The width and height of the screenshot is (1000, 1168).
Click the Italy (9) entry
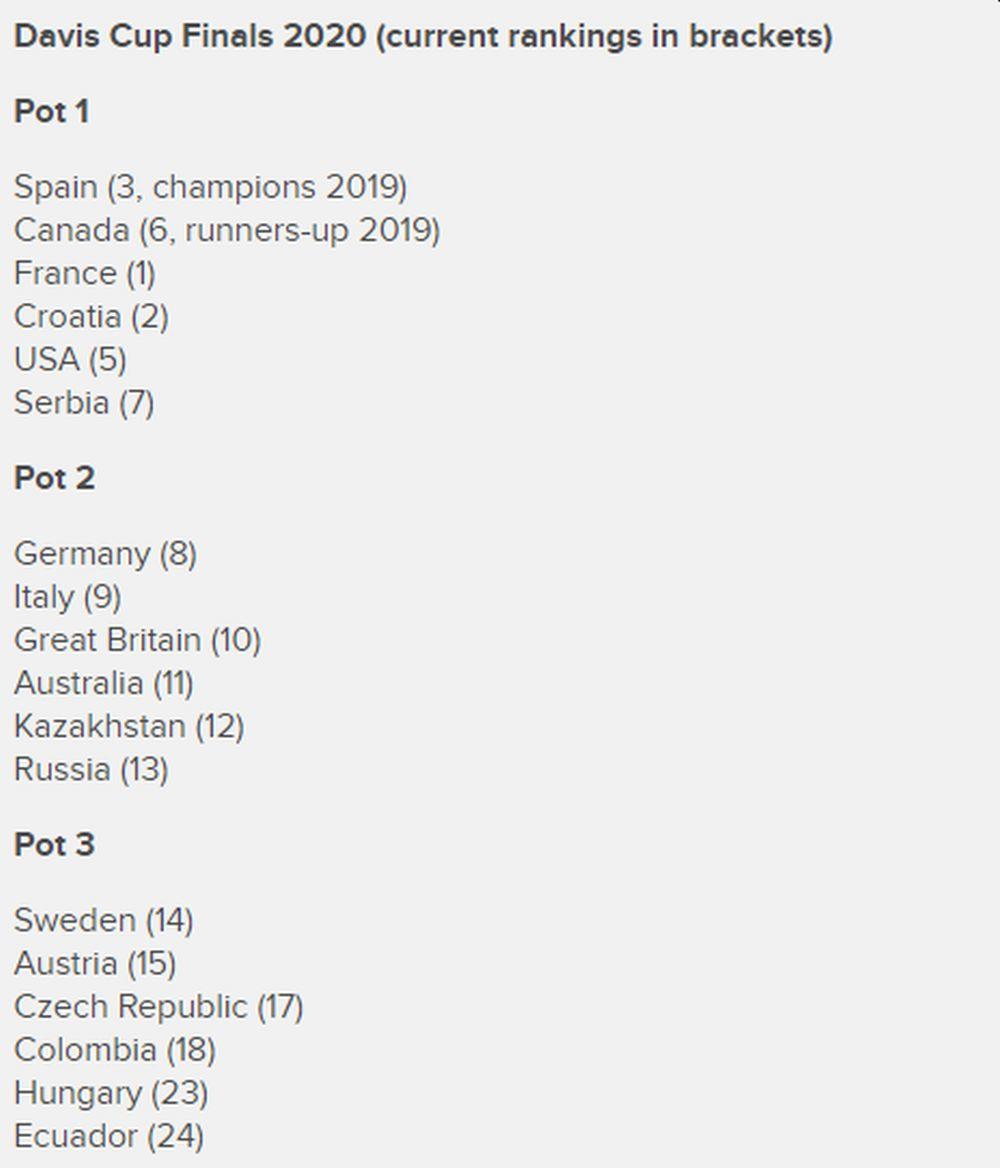pos(67,596)
